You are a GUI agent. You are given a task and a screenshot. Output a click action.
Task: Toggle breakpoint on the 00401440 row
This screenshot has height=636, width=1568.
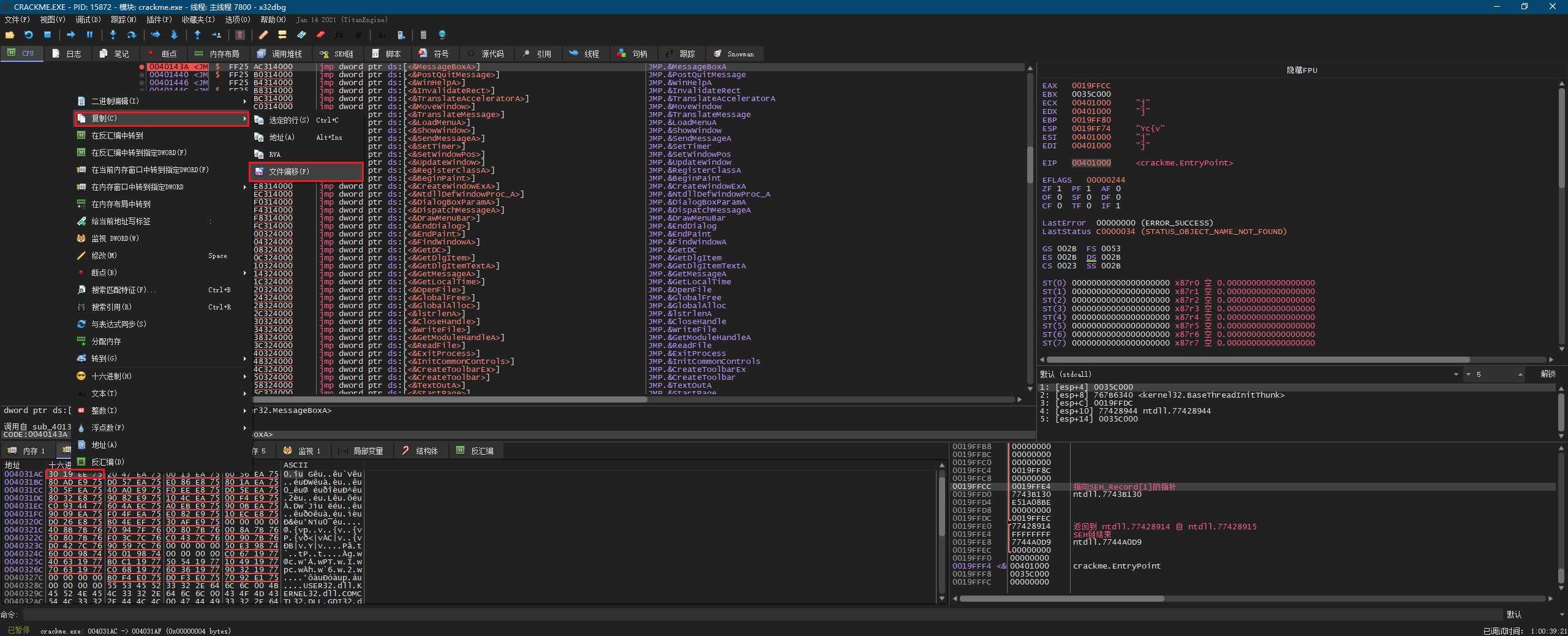(141, 75)
